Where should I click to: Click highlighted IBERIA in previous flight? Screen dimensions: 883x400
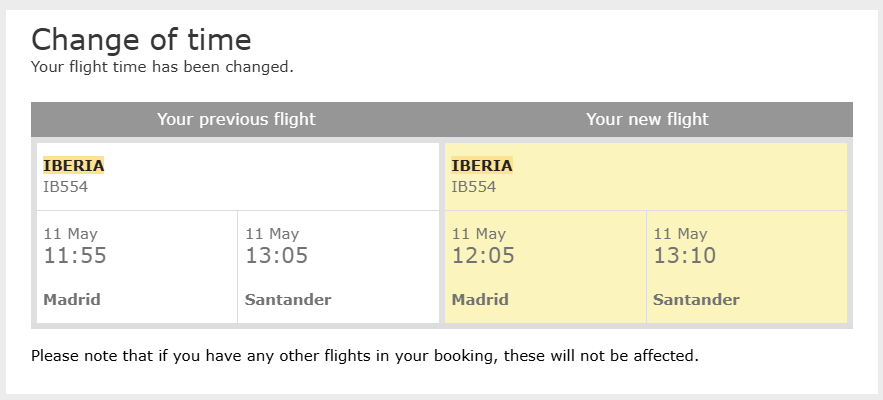point(74,166)
